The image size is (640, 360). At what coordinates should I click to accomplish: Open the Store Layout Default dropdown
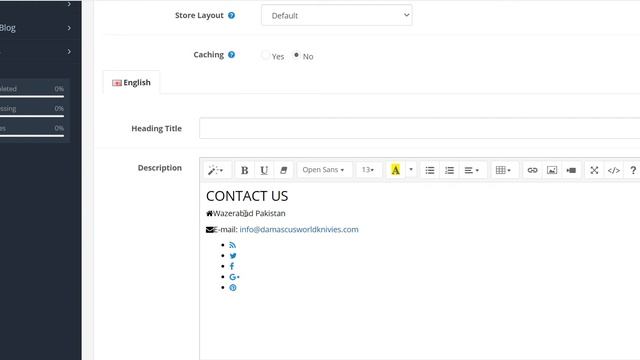tap(337, 16)
